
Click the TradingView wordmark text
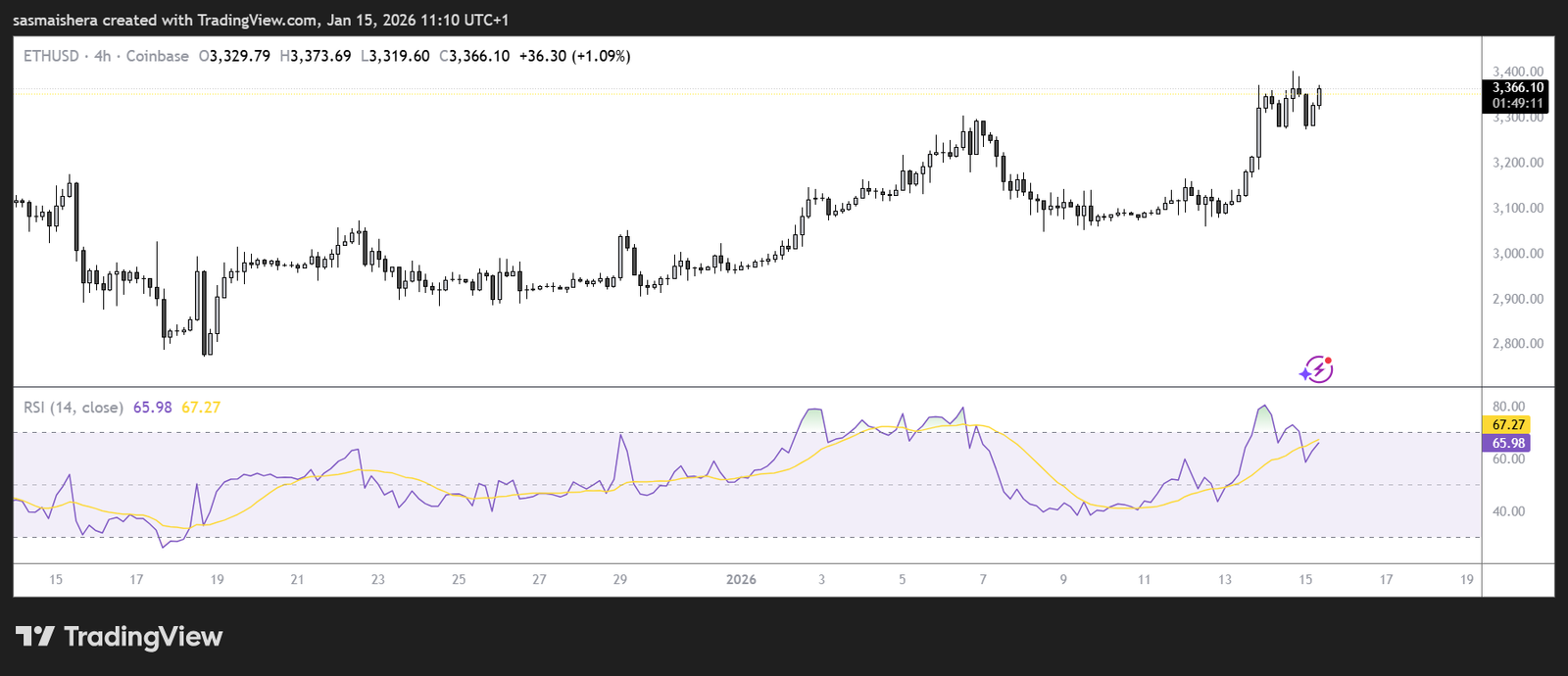[x=143, y=637]
